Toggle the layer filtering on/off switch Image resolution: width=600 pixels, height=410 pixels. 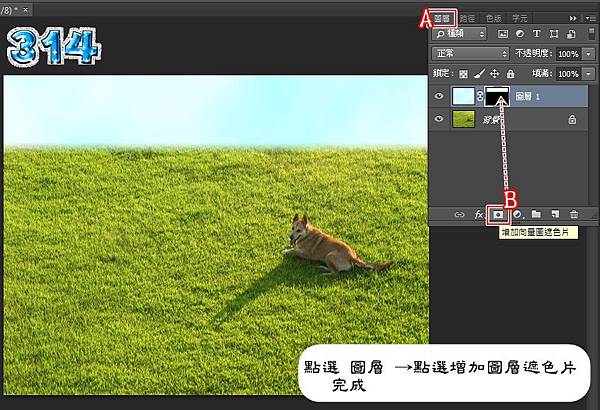tap(592, 34)
